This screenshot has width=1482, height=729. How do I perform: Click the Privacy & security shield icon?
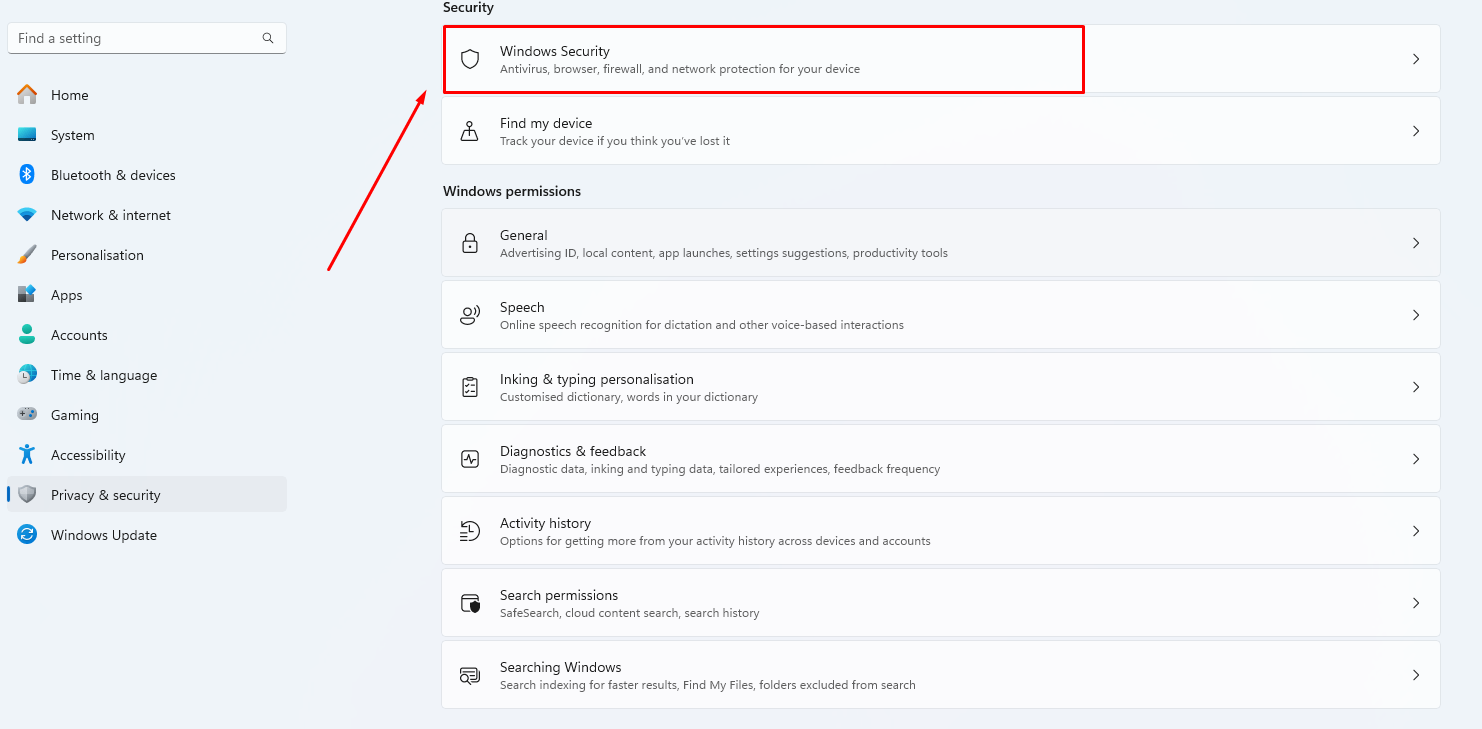[x=27, y=495]
